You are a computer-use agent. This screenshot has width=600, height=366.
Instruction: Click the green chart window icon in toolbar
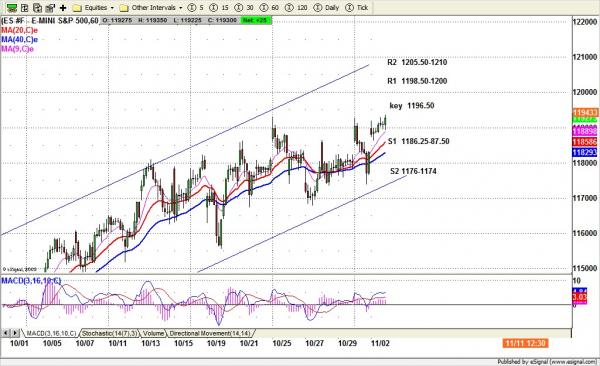12,7
